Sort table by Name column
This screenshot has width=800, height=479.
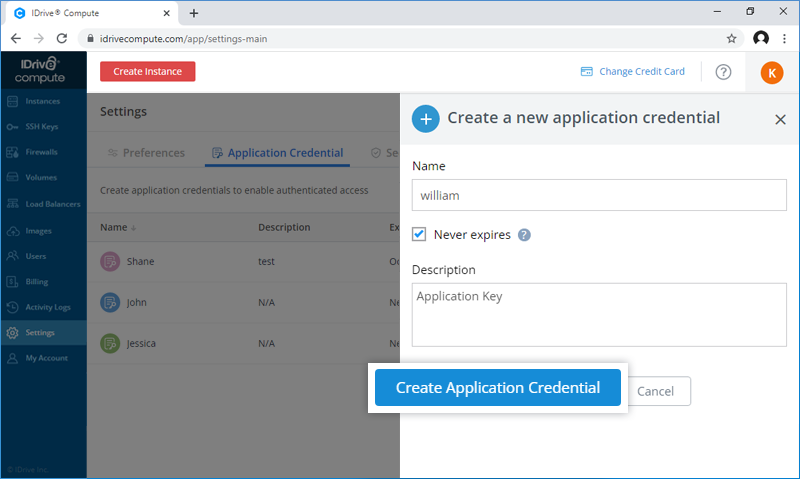[x=118, y=228]
